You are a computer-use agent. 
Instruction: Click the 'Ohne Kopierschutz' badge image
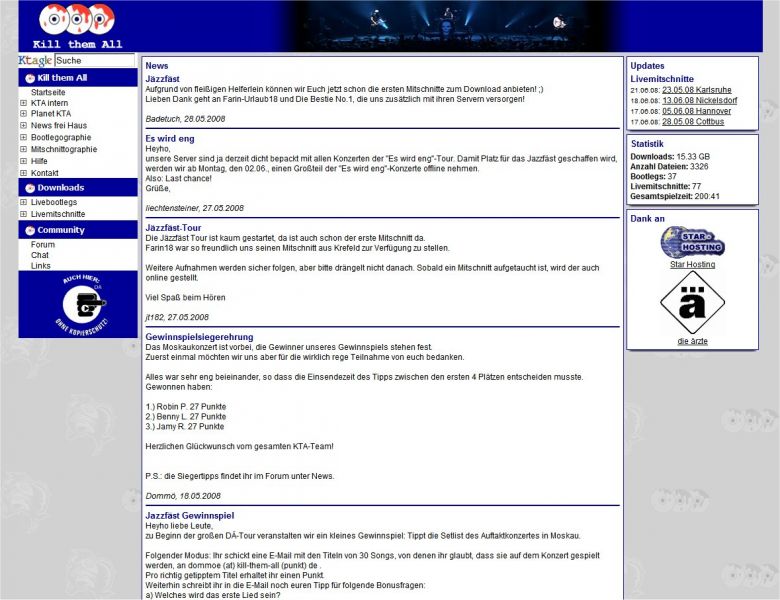pyautogui.click(x=78, y=304)
